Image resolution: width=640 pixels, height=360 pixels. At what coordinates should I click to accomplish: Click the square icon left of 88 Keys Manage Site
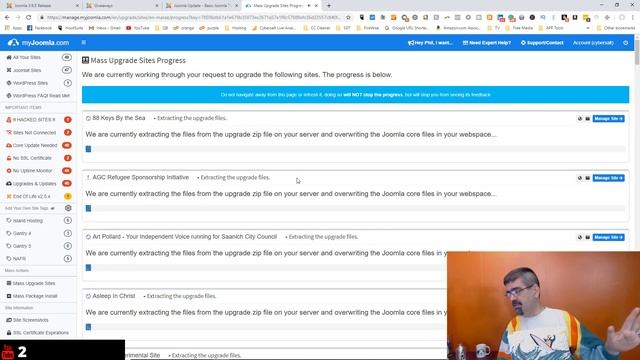(588, 119)
